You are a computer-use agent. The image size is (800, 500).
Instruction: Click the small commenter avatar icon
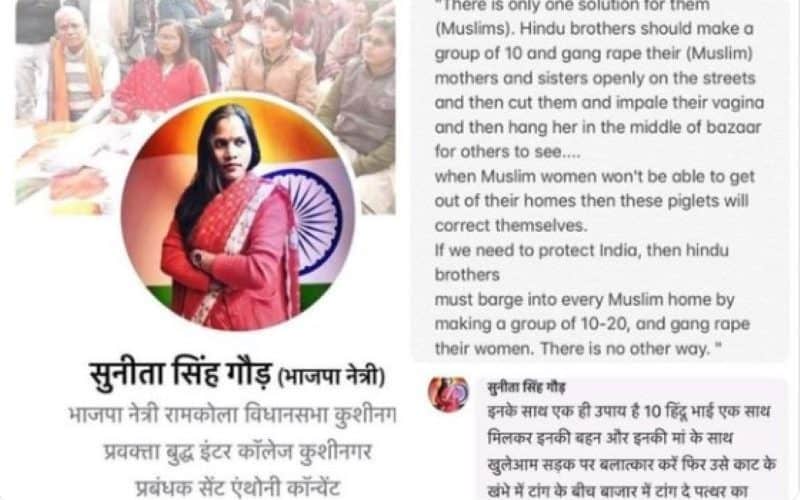[x=448, y=394]
